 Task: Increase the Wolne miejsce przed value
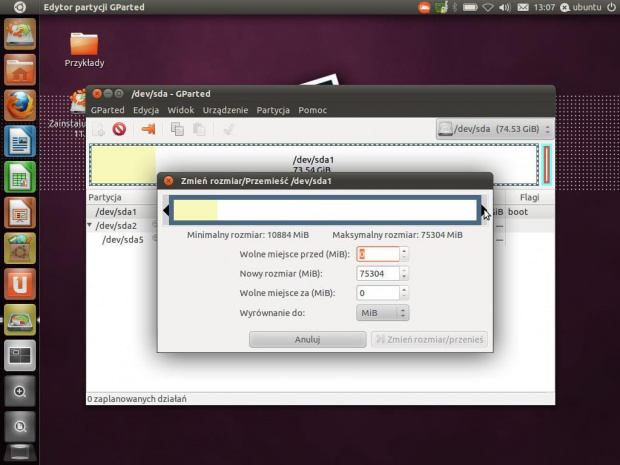tap(404, 250)
